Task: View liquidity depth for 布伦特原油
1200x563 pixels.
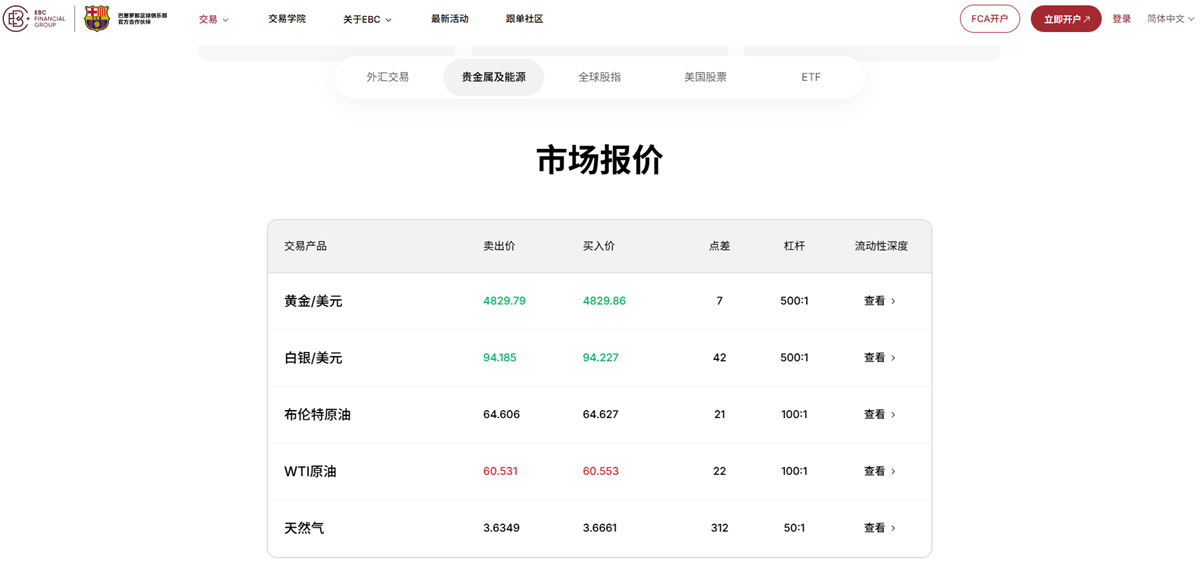Action: click(880, 414)
